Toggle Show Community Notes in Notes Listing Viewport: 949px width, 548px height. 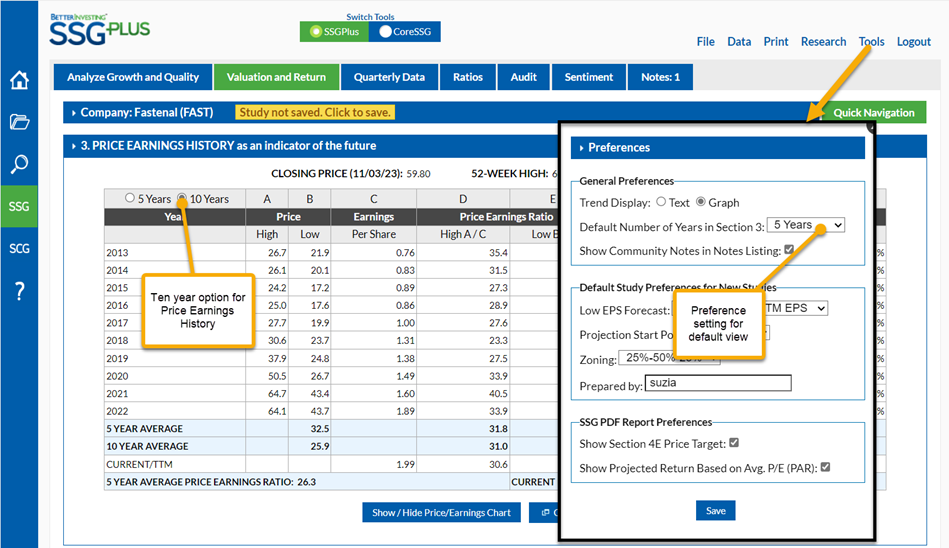[x=789, y=249]
